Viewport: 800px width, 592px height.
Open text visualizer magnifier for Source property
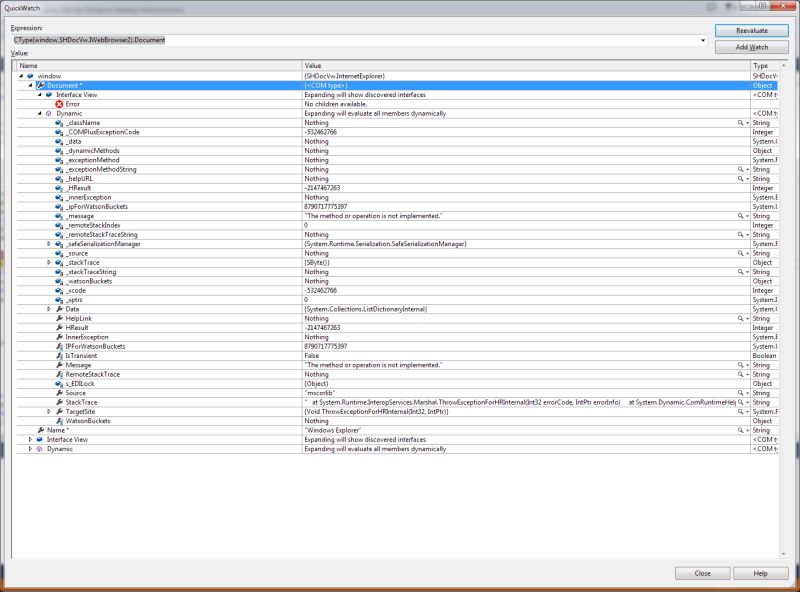coord(740,393)
